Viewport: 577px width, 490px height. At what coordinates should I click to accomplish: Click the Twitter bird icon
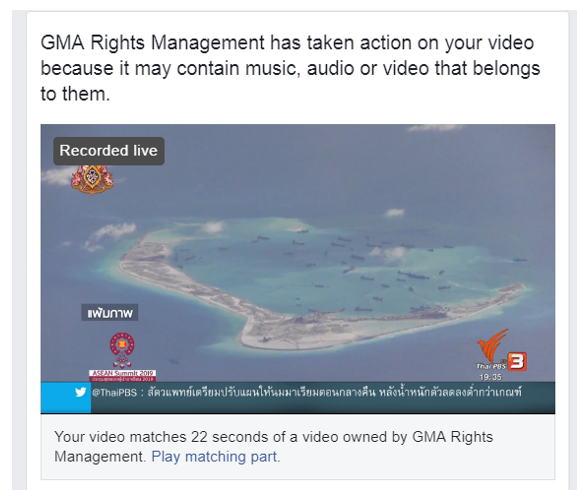tap(81, 392)
